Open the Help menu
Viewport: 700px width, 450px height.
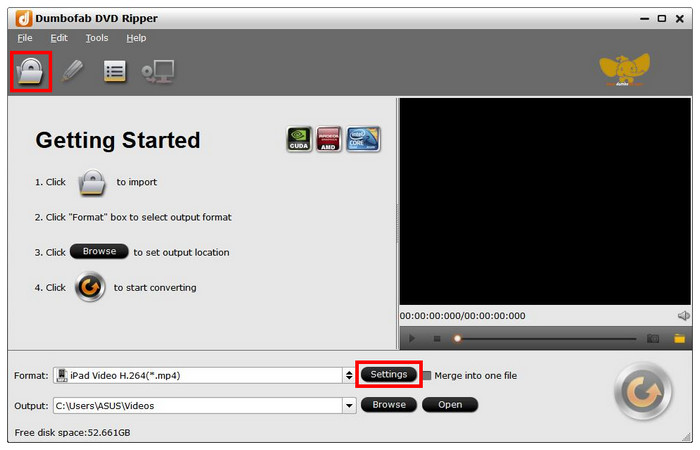pyautogui.click(x=136, y=38)
